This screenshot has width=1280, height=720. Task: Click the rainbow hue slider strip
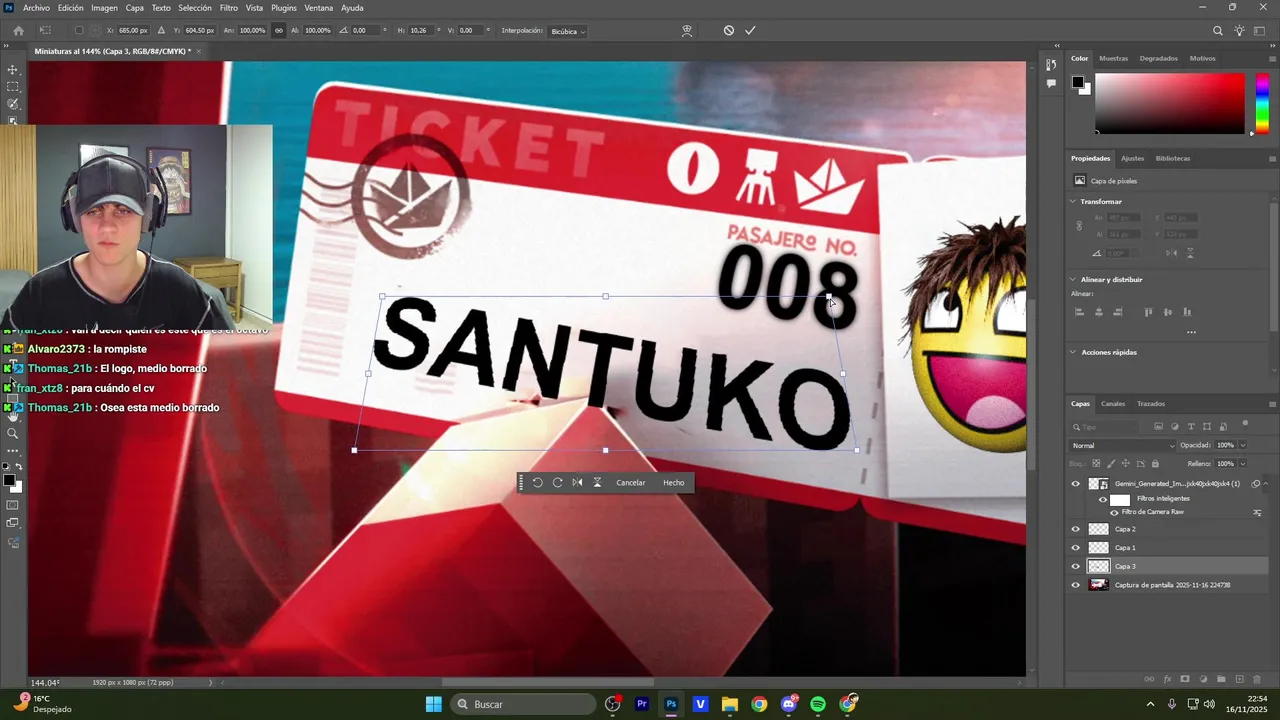(x=1263, y=103)
